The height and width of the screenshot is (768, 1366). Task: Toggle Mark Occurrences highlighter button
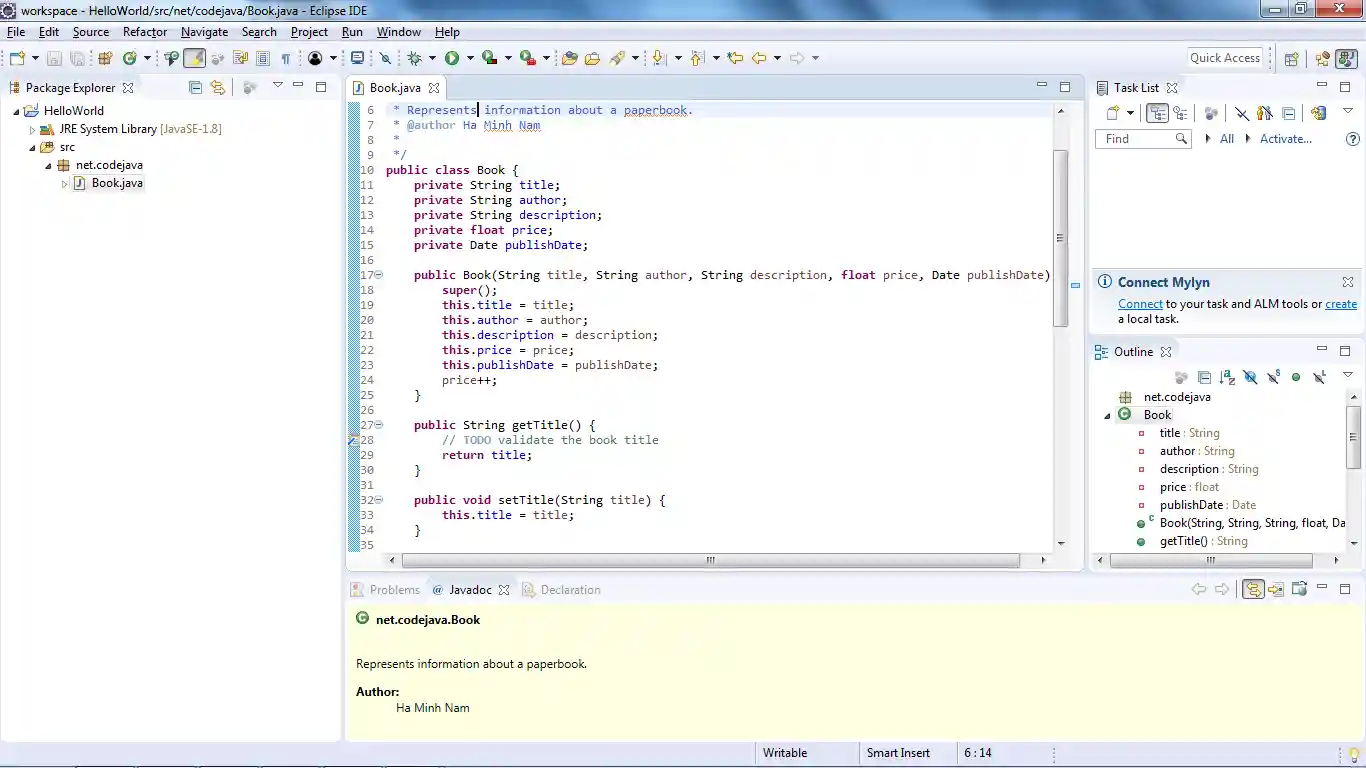(x=194, y=58)
